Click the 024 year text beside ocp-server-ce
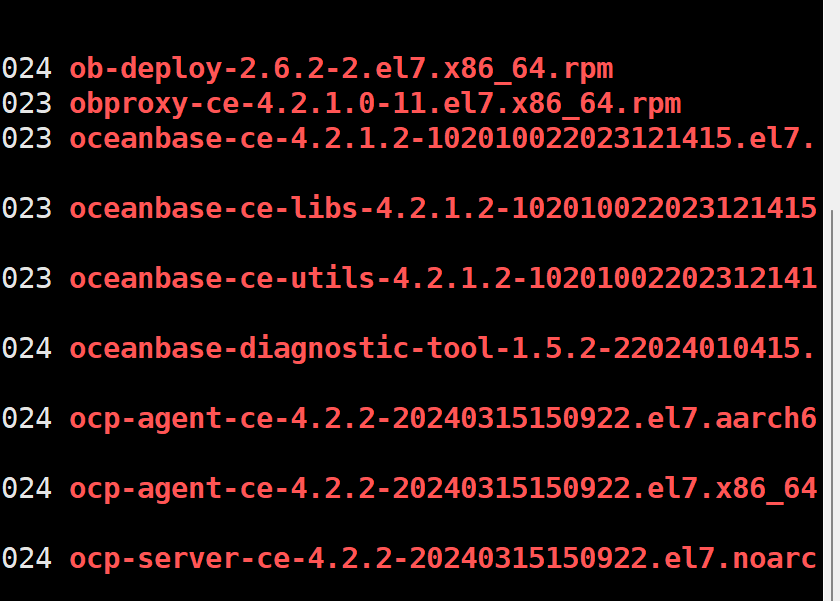Screen dimensions: 840x601 (27, 559)
